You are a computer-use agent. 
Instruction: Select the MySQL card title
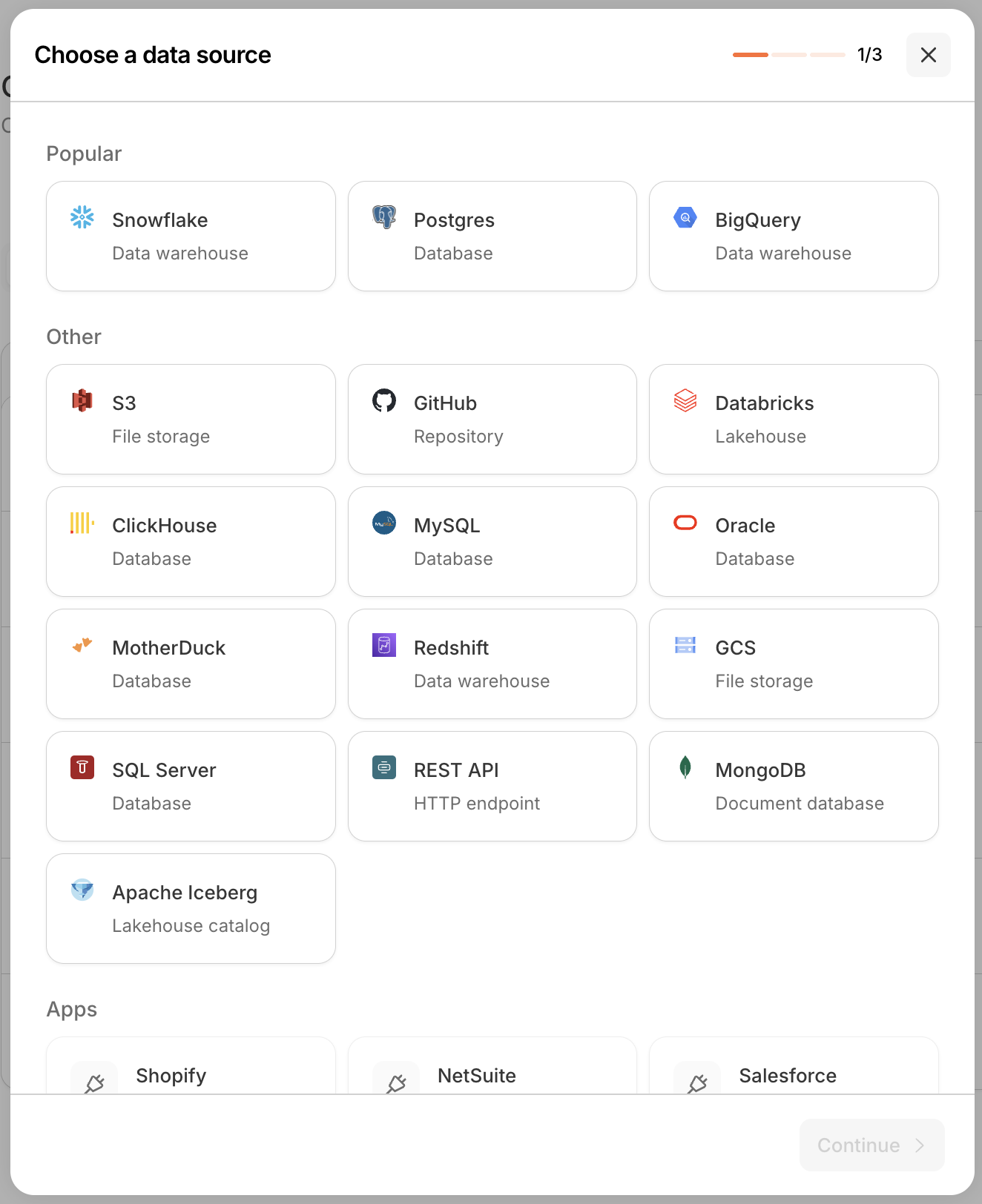coord(447,526)
